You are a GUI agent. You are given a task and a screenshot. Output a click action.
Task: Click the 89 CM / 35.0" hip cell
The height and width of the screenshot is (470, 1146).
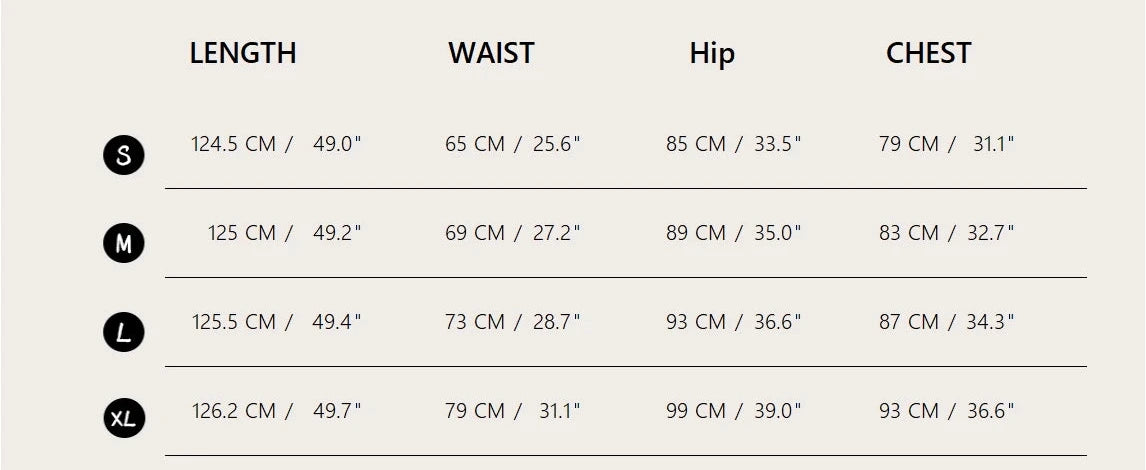click(x=733, y=233)
